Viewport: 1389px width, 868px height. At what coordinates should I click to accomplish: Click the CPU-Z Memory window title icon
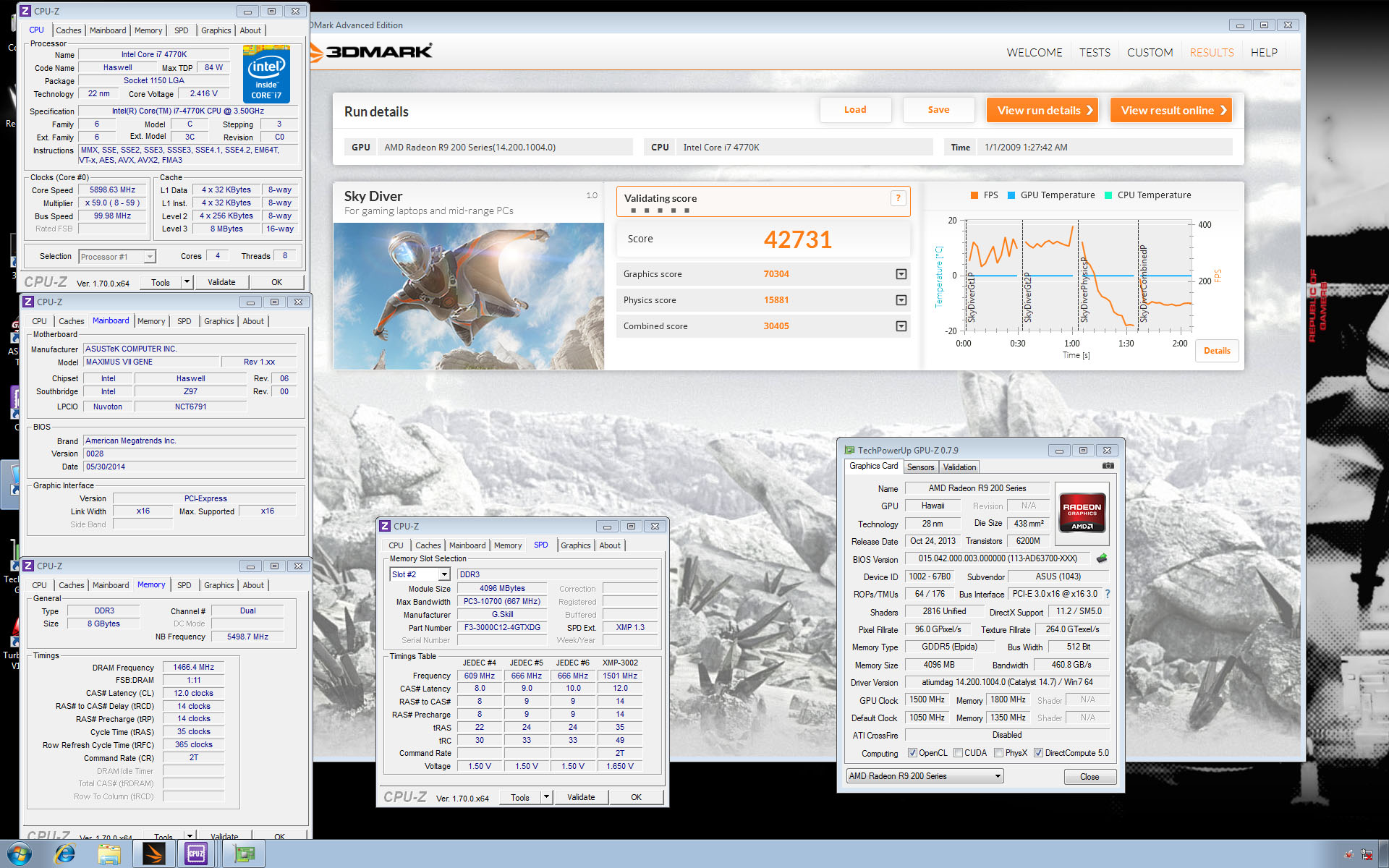[x=28, y=566]
